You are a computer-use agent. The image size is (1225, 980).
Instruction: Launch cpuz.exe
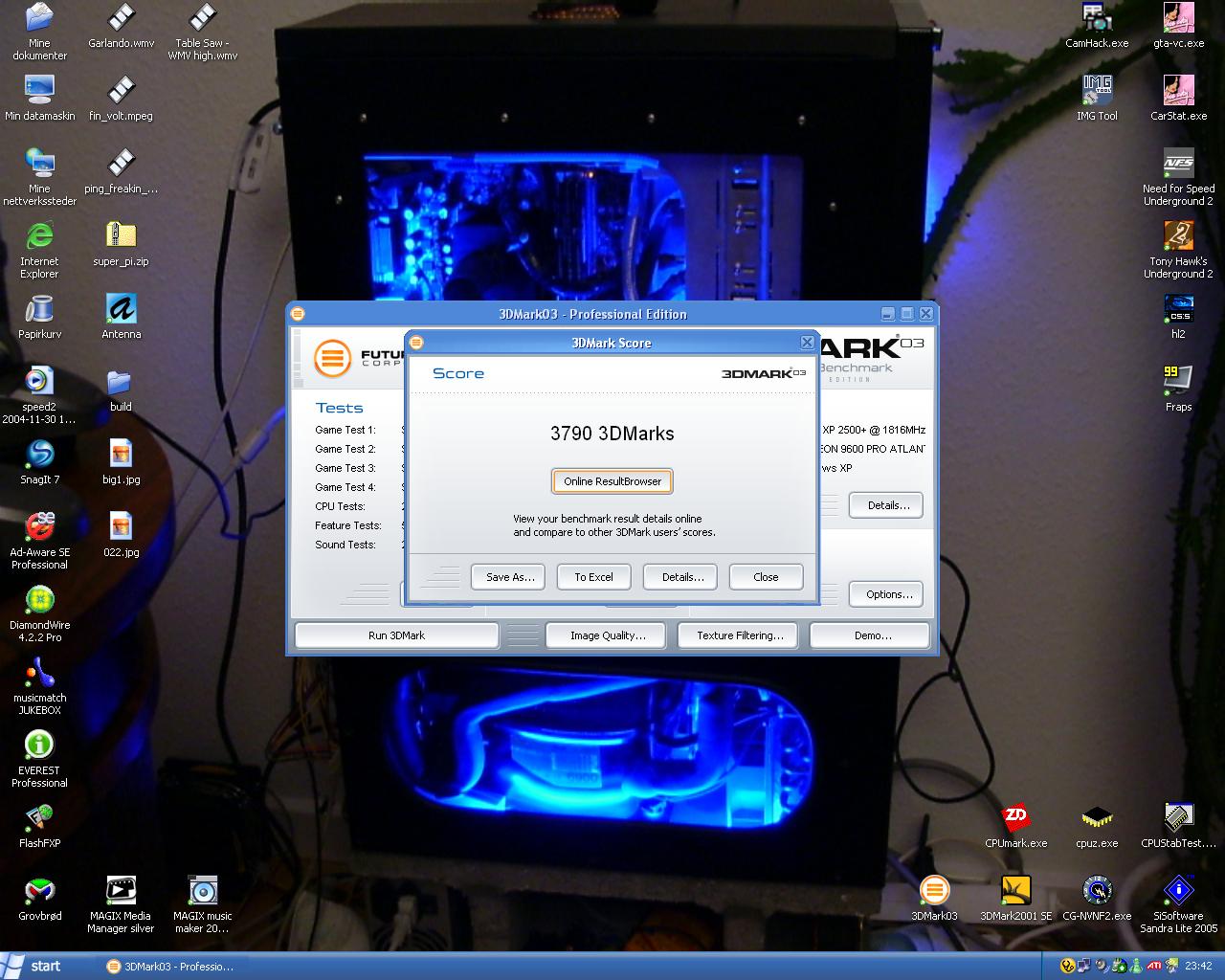pyautogui.click(x=1097, y=818)
